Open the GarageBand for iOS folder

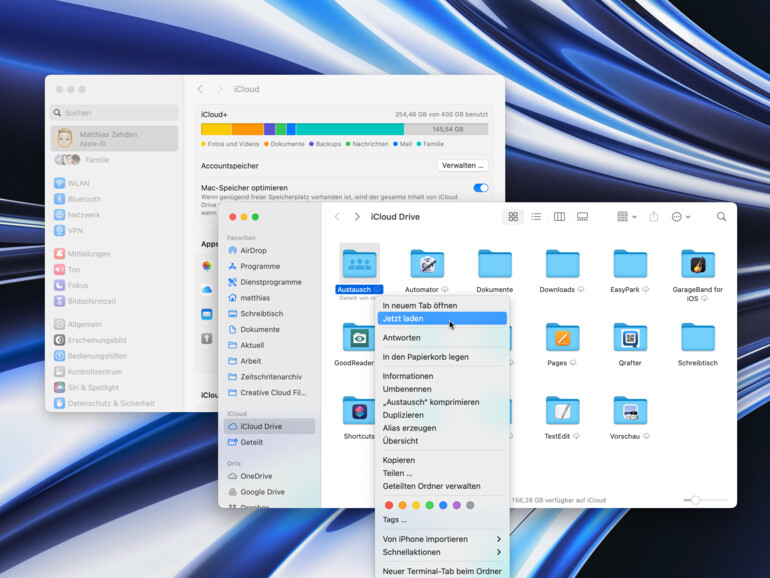coord(698,264)
